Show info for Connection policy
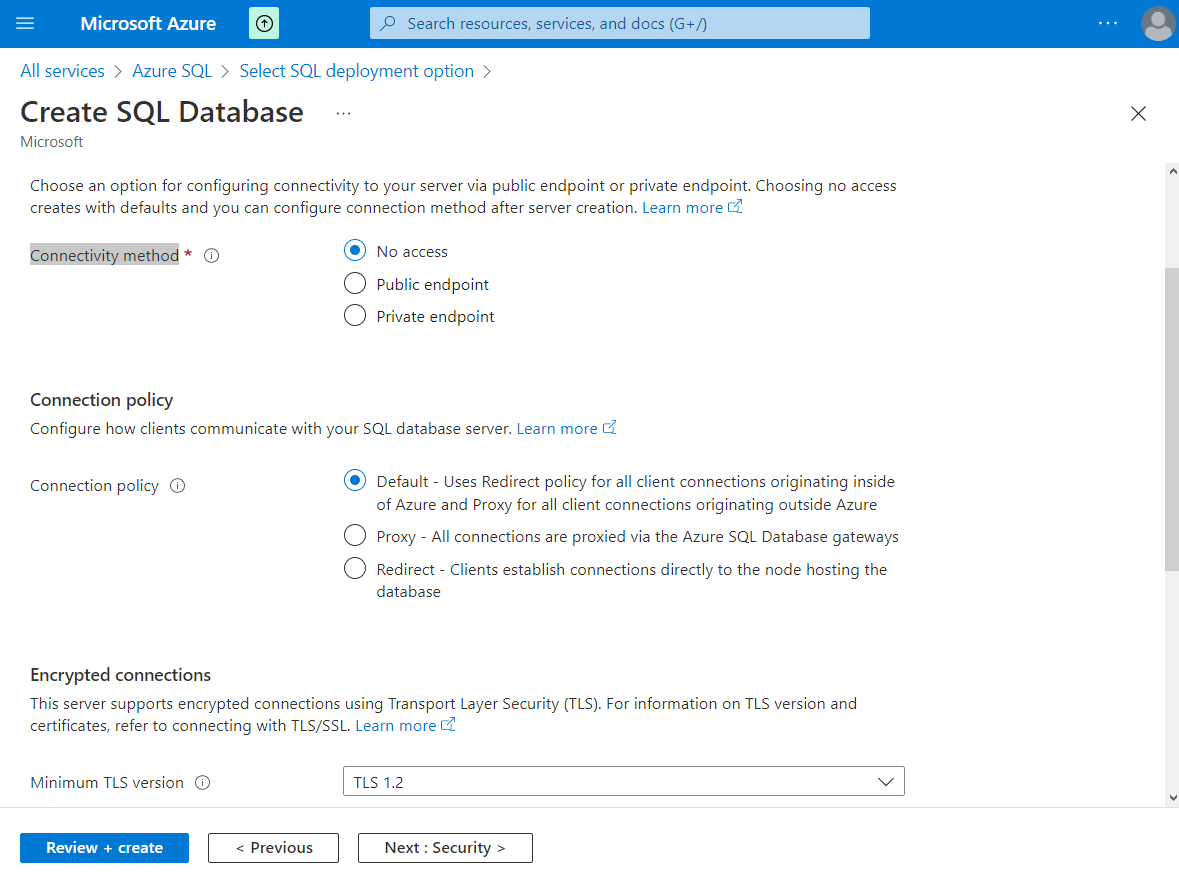1179x879 pixels. (x=177, y=486)
